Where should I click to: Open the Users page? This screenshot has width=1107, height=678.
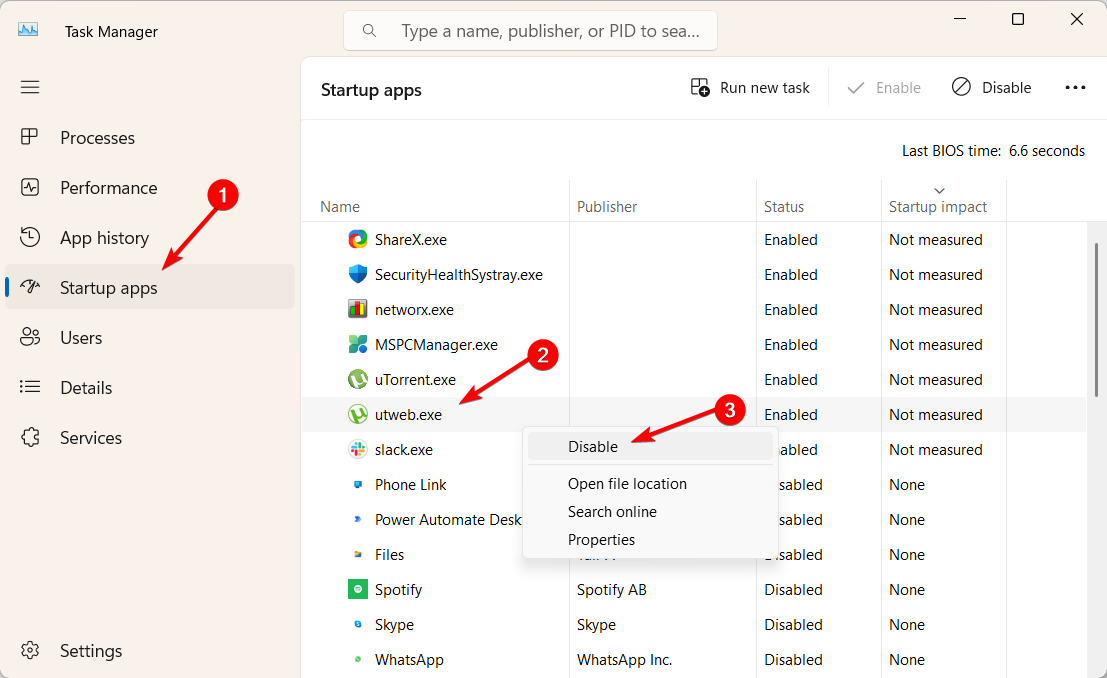tap(150, 338)
